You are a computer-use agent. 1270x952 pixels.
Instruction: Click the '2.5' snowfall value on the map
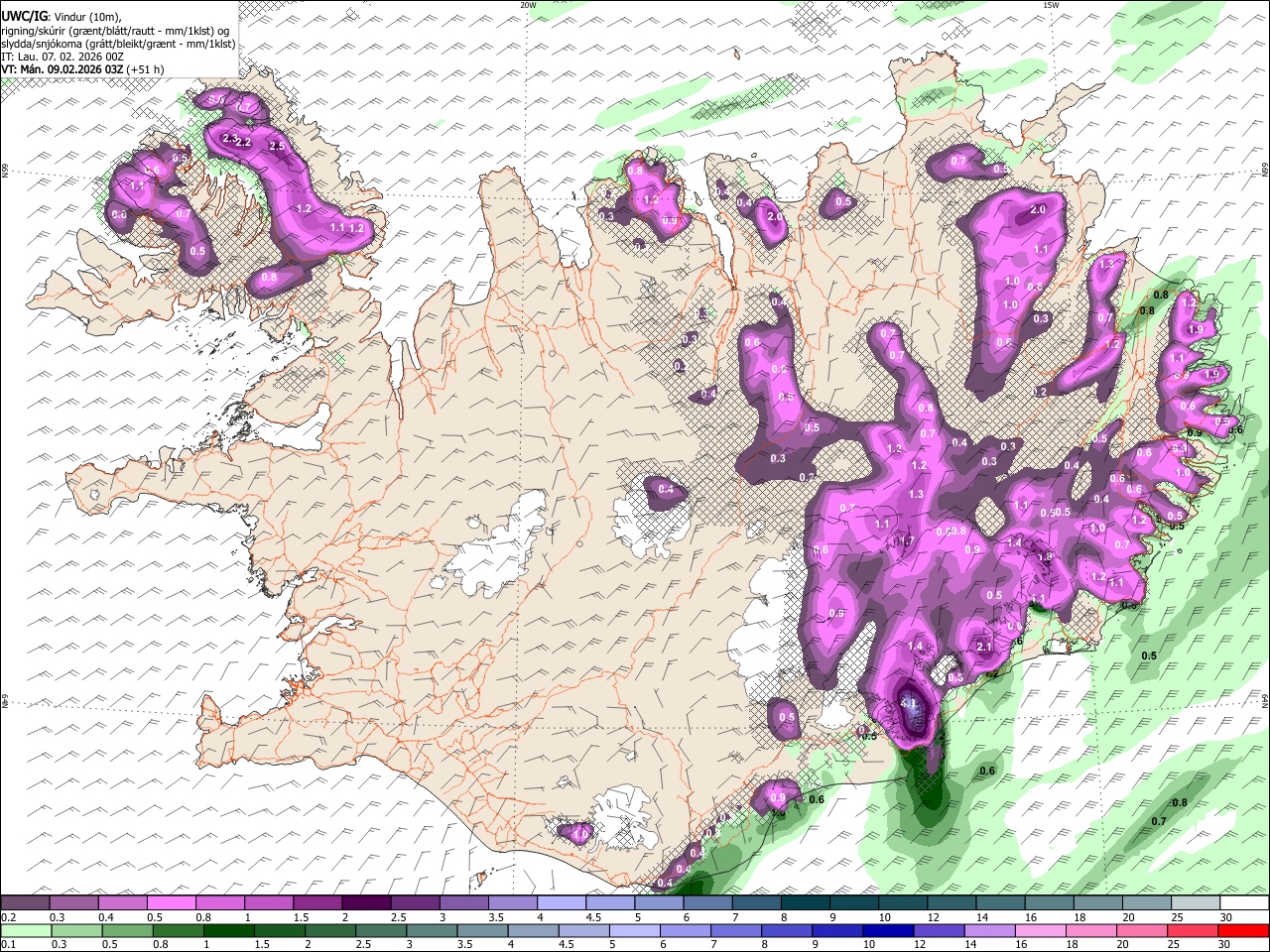point(277,146)
